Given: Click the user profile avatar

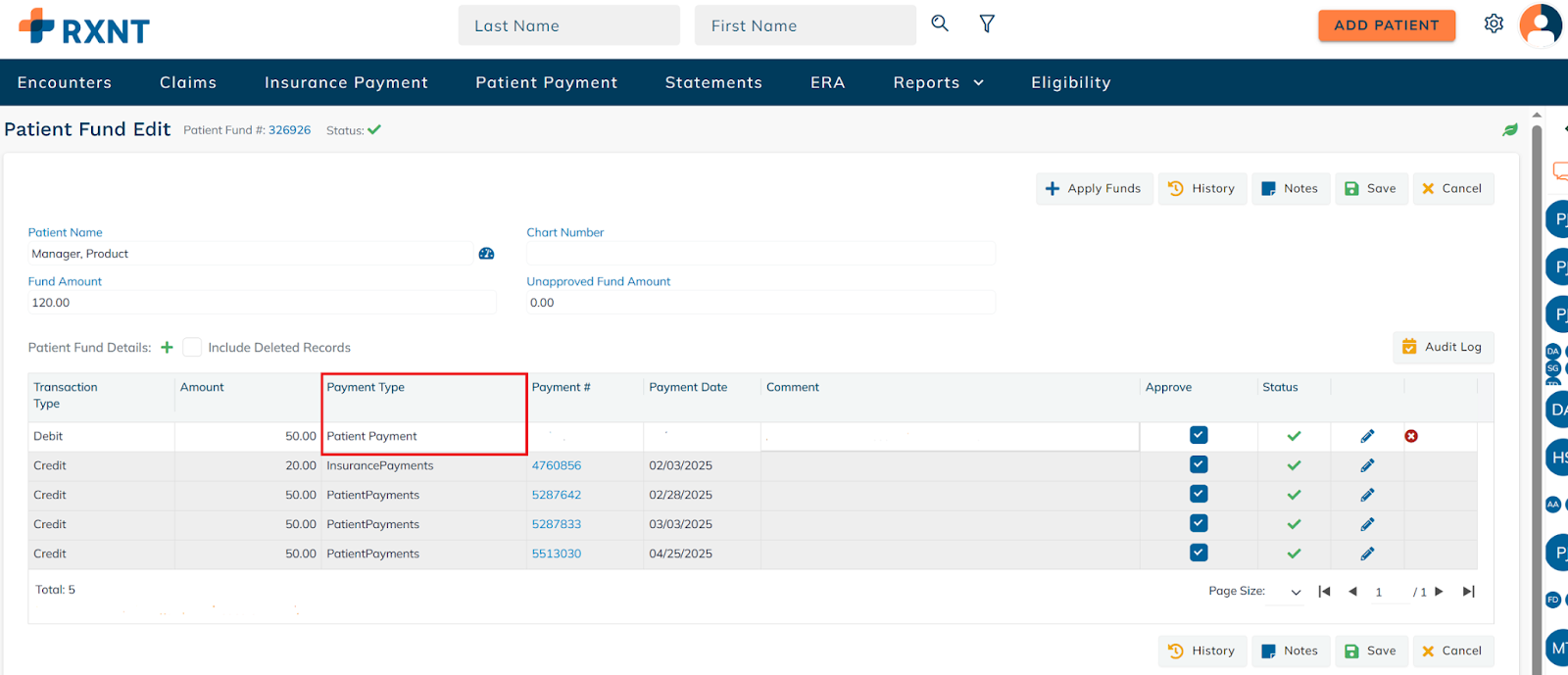Looking at the screenshot, I should [x=1540, y=24].
